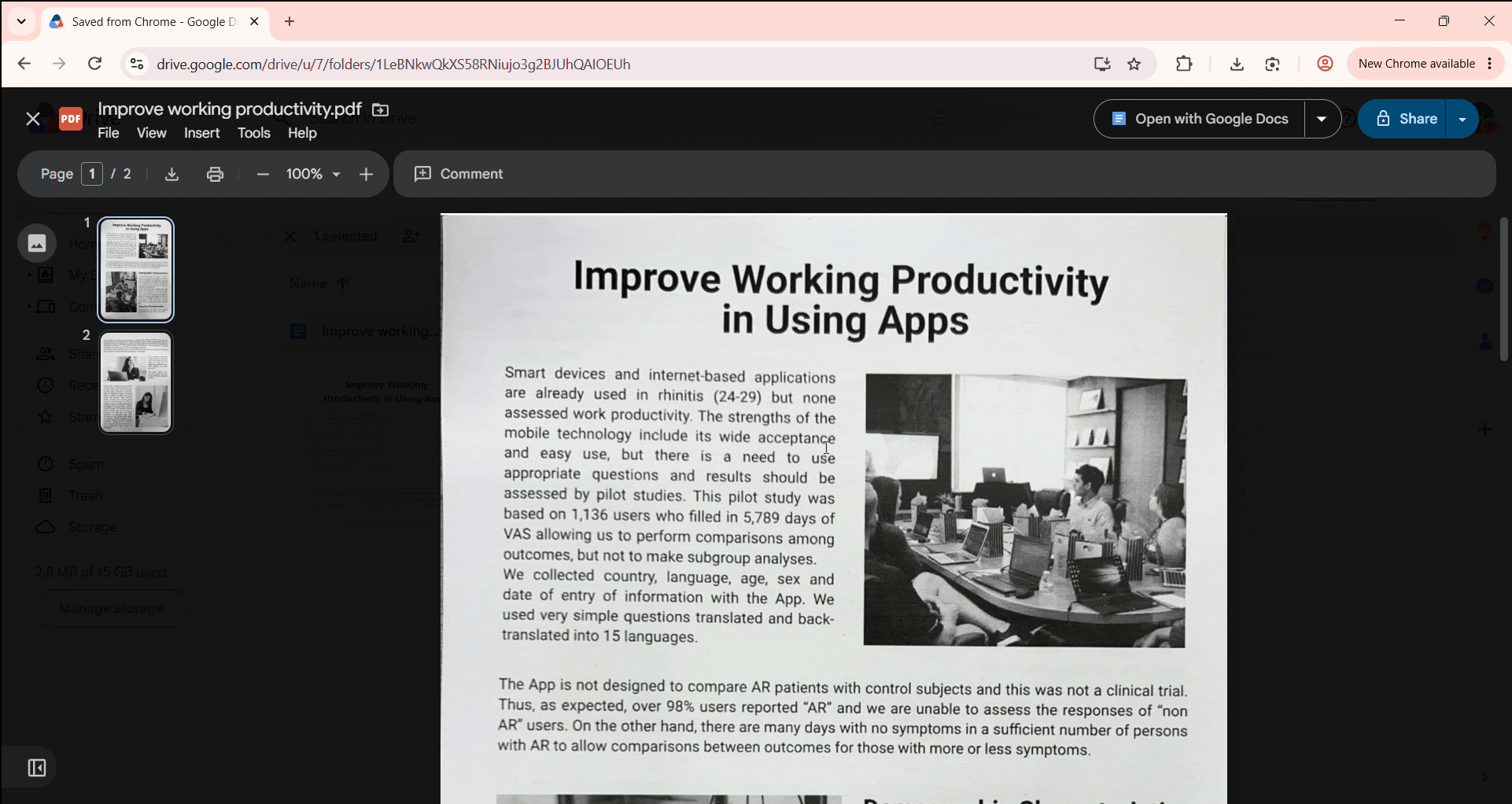Open the Insert menu
The height and width of the screenshot is (804, 1512).
click(x=202, y=133)
